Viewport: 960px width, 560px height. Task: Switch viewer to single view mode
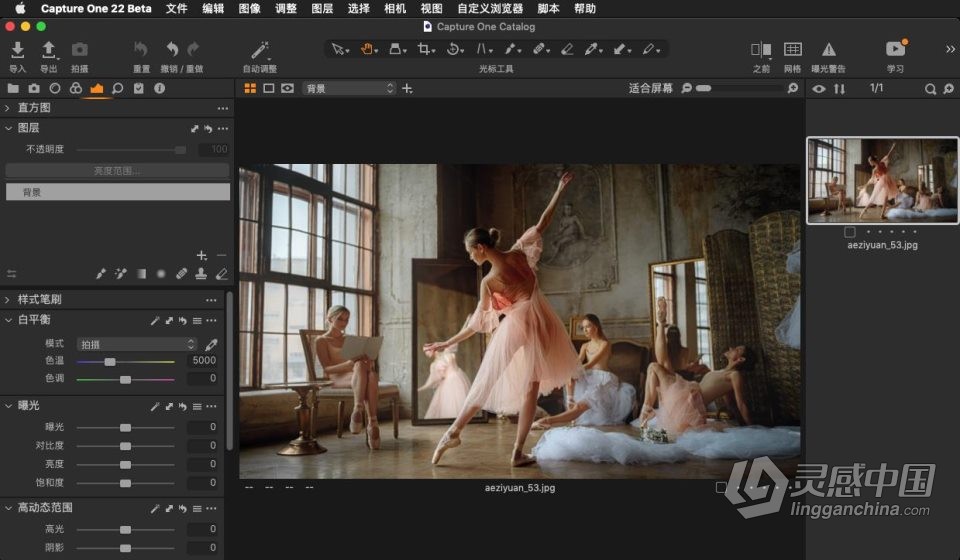pyautogui.click(x=268, y=89)
